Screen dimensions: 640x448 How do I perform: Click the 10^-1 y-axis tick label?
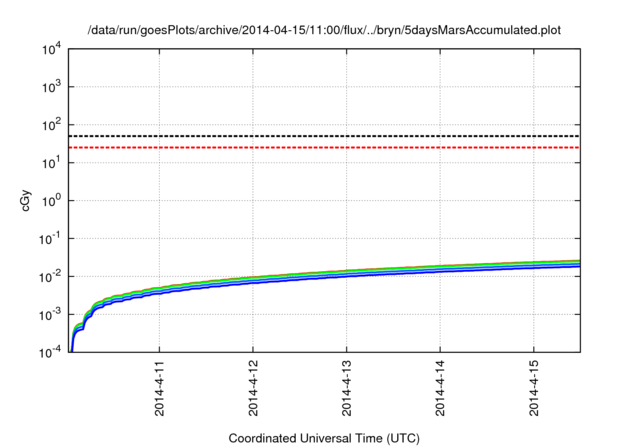[50, 239]
